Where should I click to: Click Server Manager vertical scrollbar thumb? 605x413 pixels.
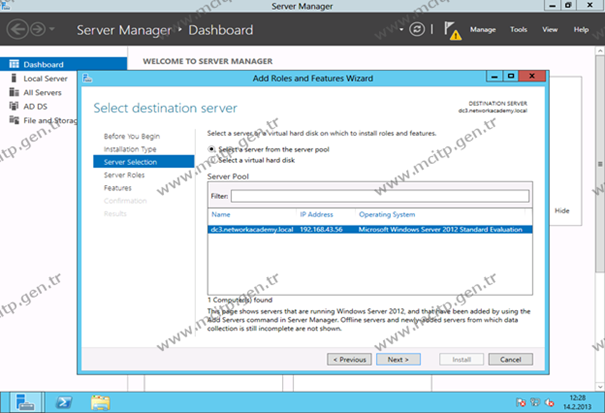pyautogui.click(x=600, y=164)
